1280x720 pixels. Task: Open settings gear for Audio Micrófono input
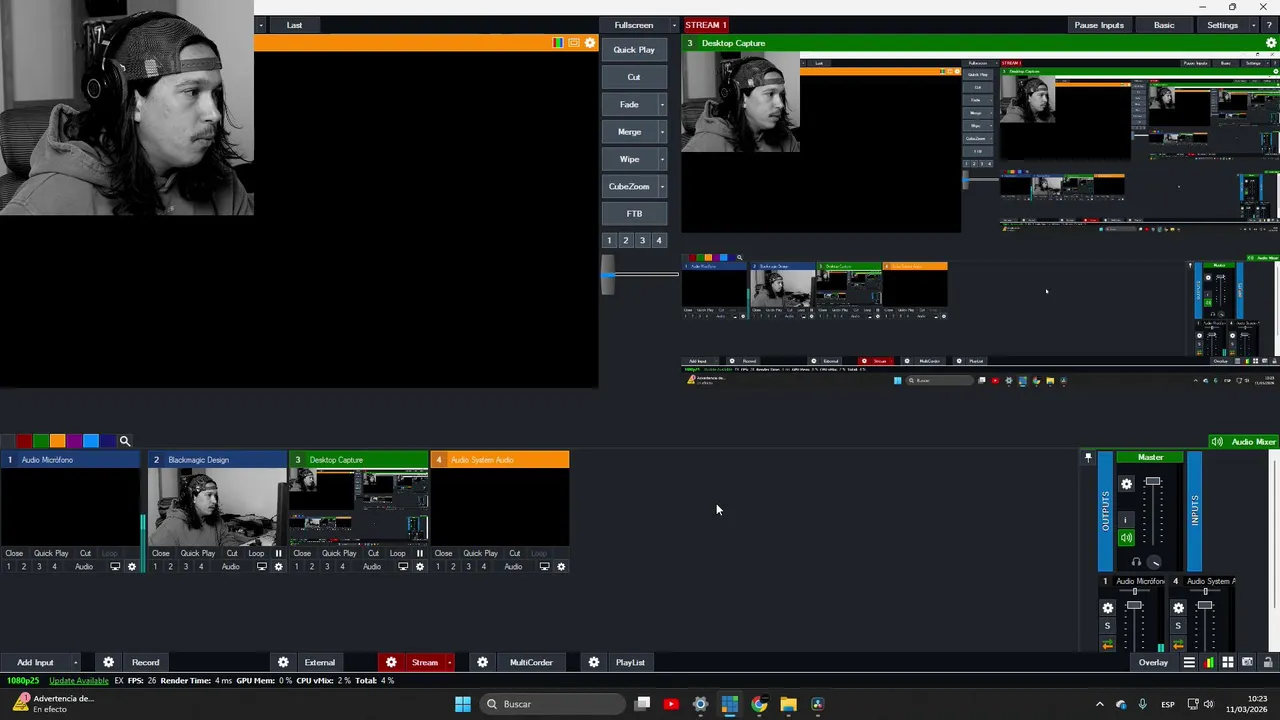pos(131,567)
